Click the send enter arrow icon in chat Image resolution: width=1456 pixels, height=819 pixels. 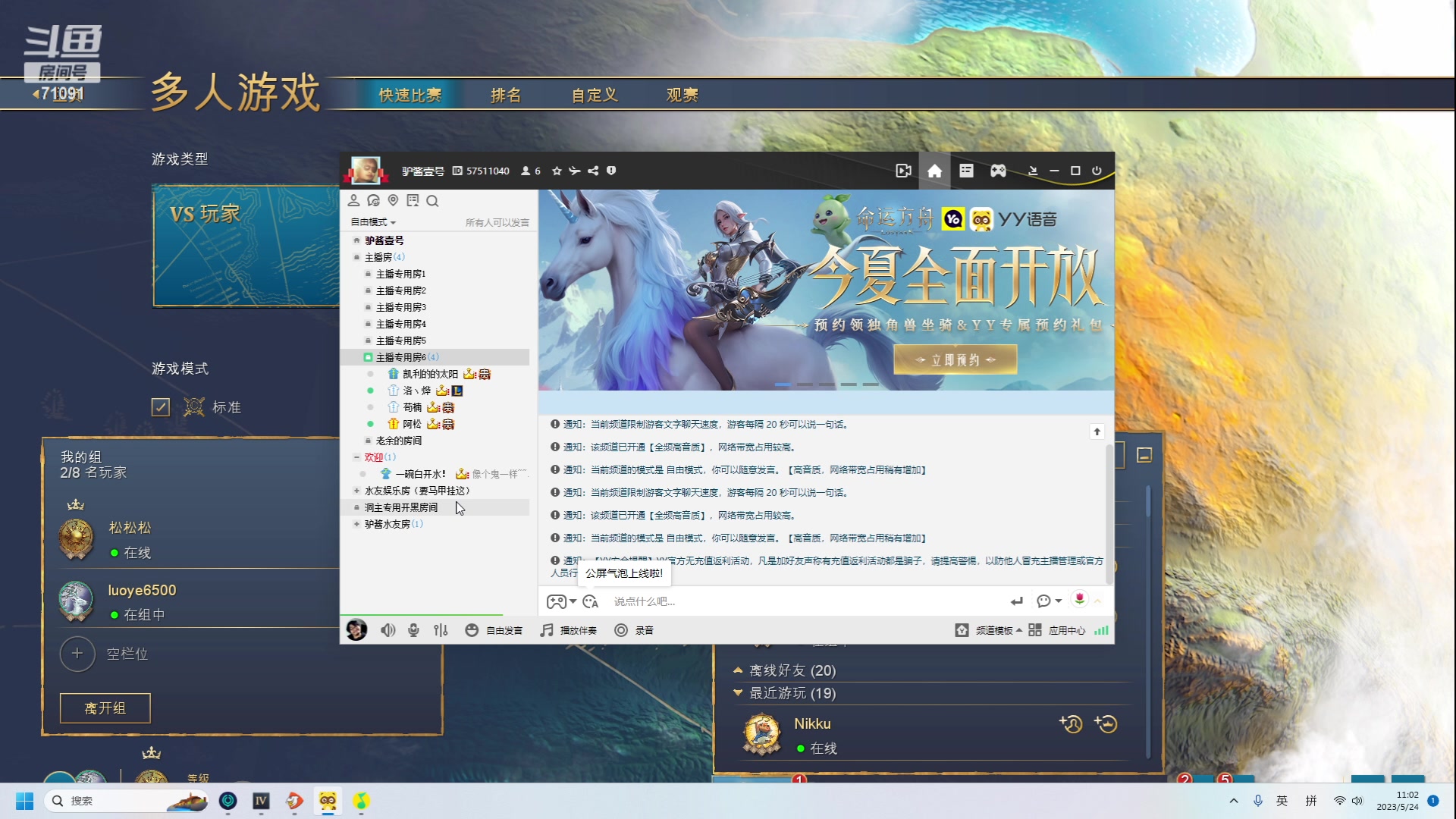tap(1017, 601)
